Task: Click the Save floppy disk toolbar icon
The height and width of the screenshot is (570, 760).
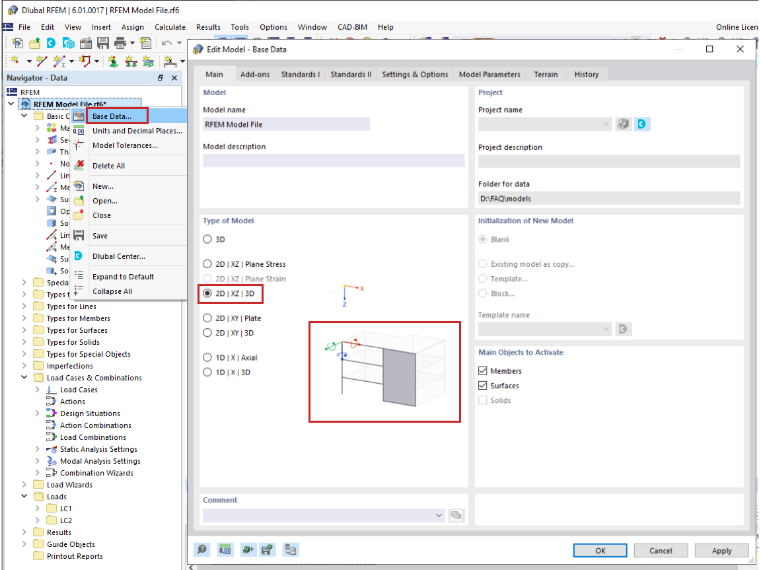Action: tap(103, 43)
